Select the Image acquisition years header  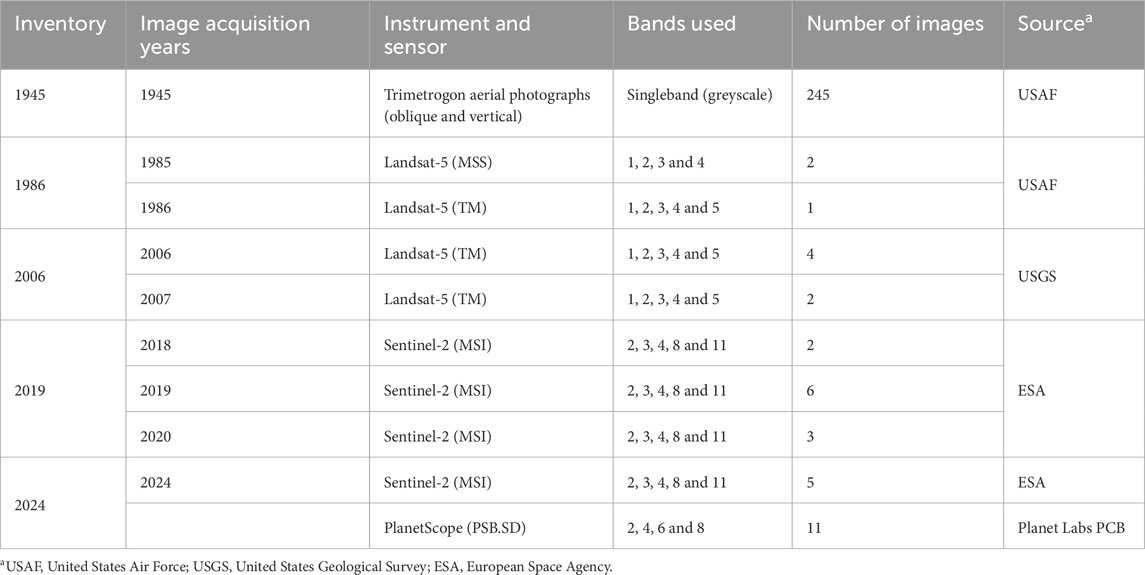pos(225,35)
